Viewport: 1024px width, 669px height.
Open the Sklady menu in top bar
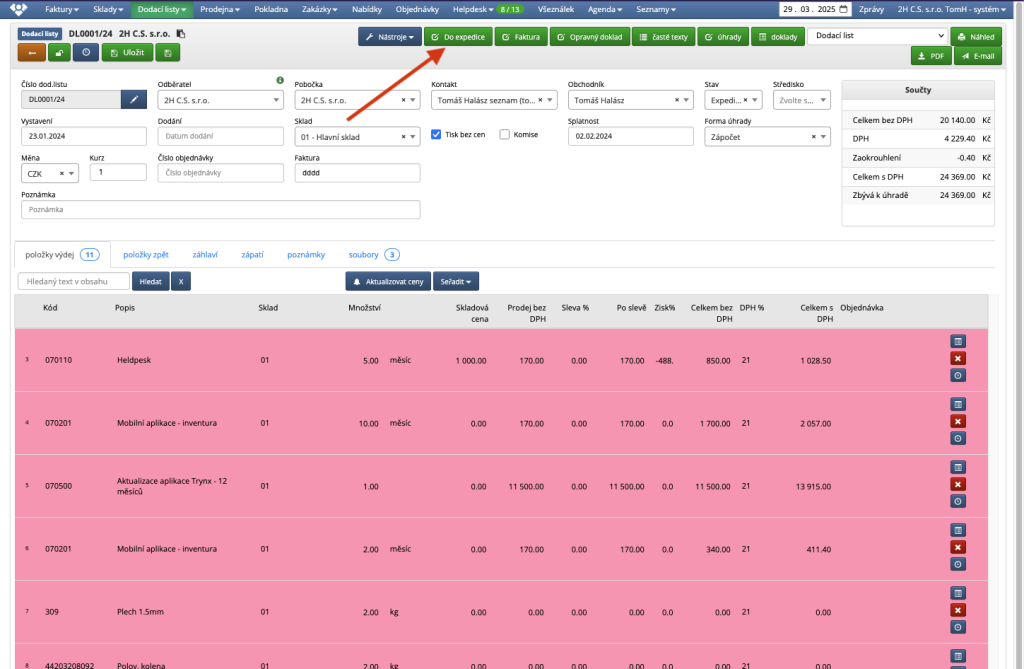click(110, 9)
